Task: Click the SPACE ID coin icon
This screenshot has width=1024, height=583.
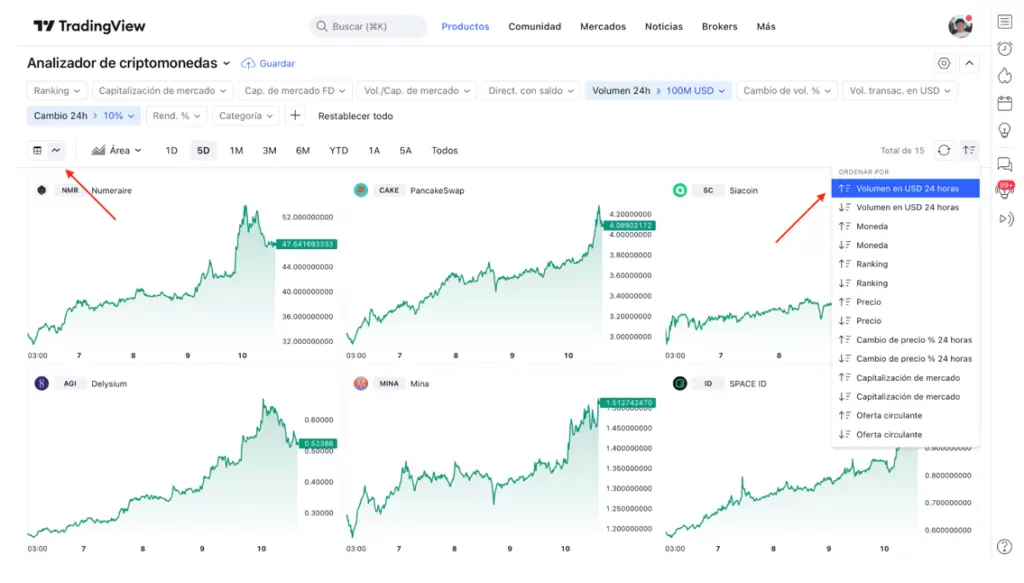Action: point(680,383)
